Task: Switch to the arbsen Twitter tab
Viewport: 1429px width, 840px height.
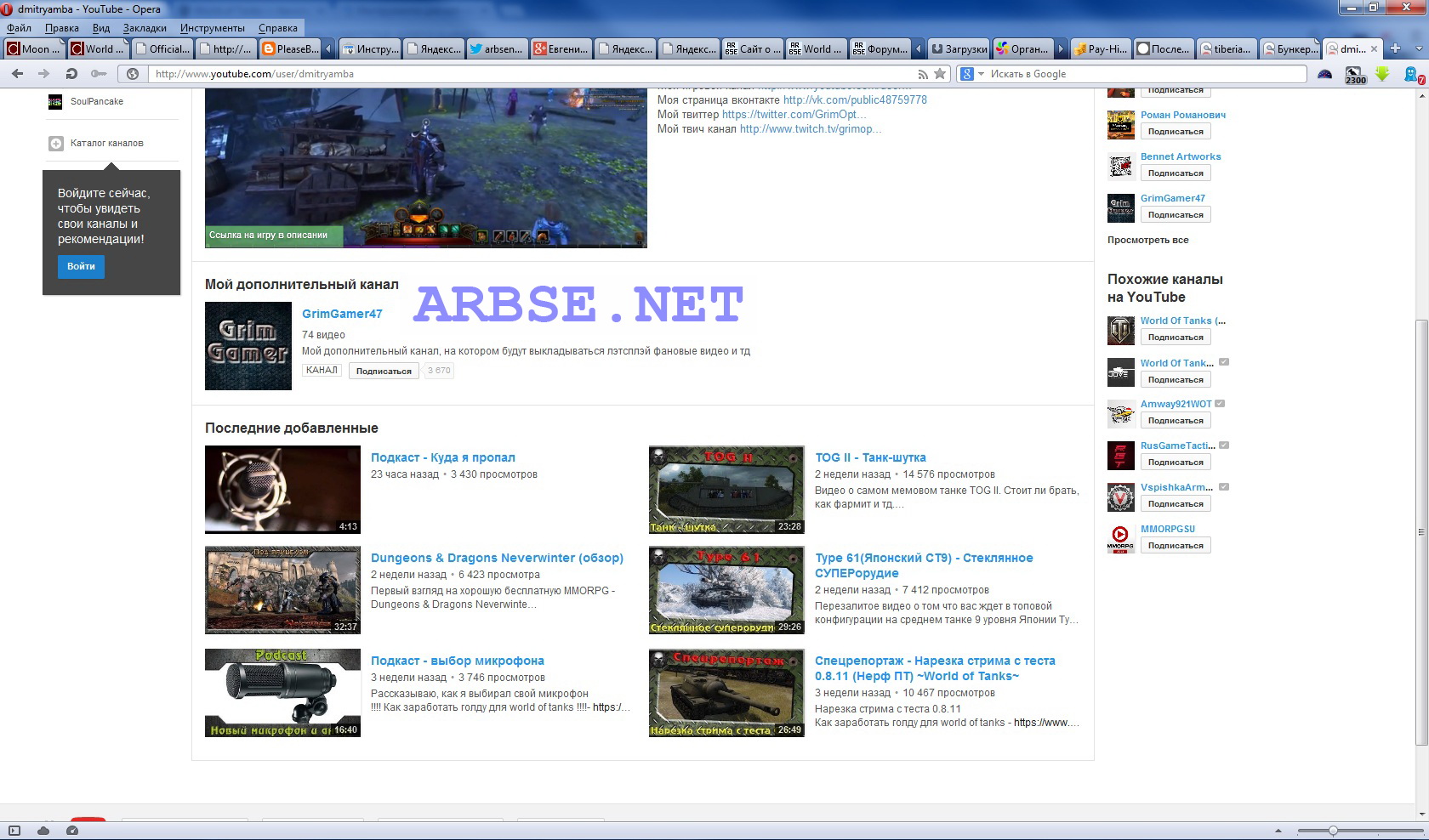Action: 497,48
